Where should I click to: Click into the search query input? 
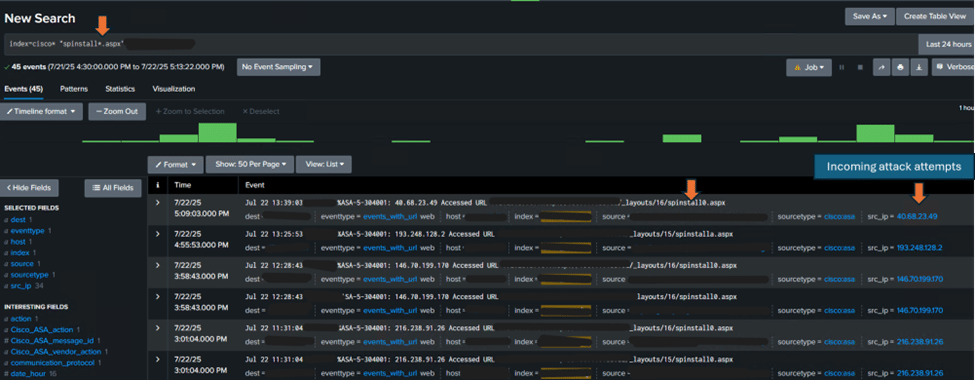(460, 44)
